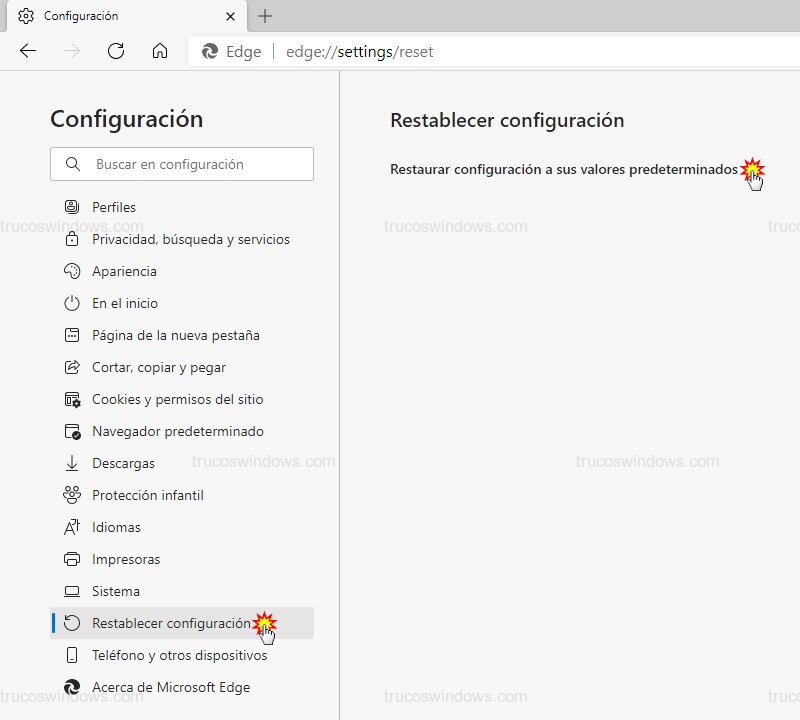The height and width of the screenshot is (720, 800).
Task: Go back using the back arrow
Action: click(28, 51)
